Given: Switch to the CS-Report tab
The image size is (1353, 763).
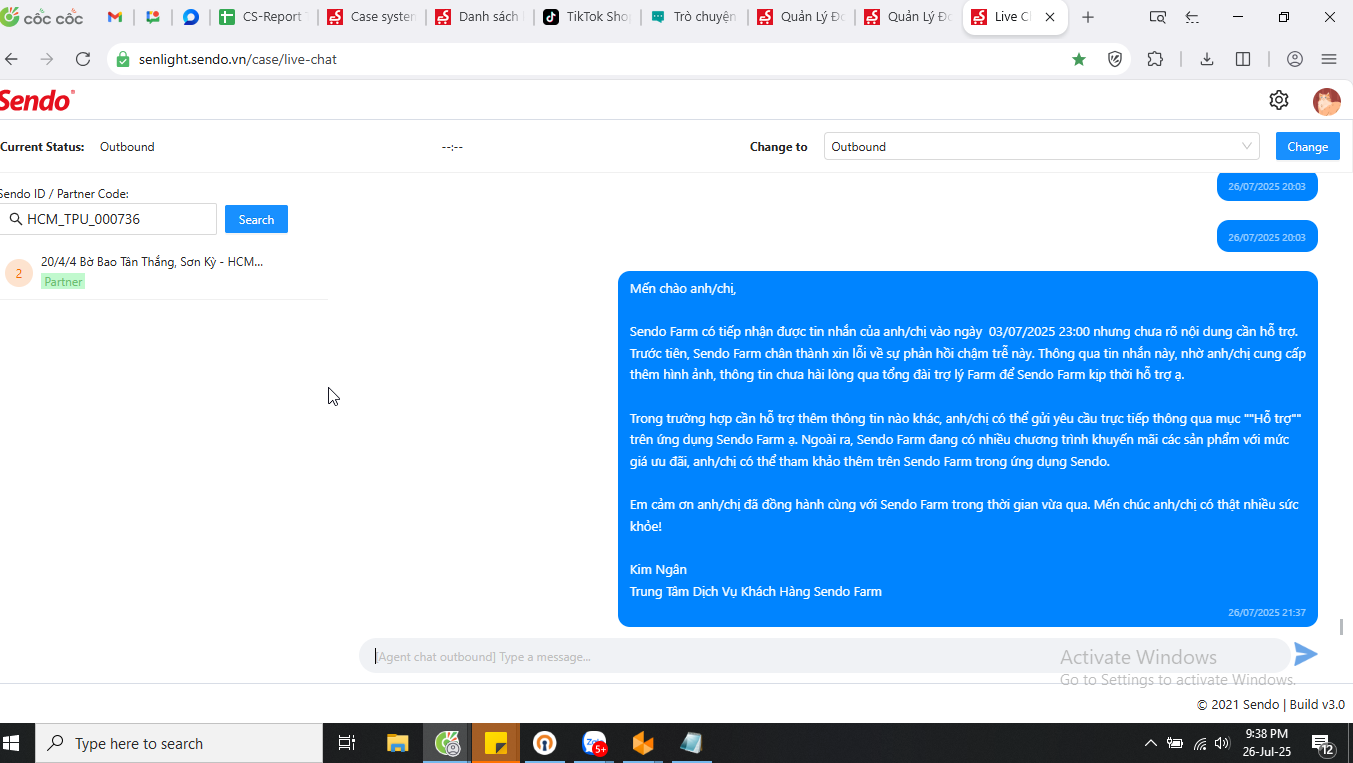Looking at the screenshot, I should click(262, 17).
